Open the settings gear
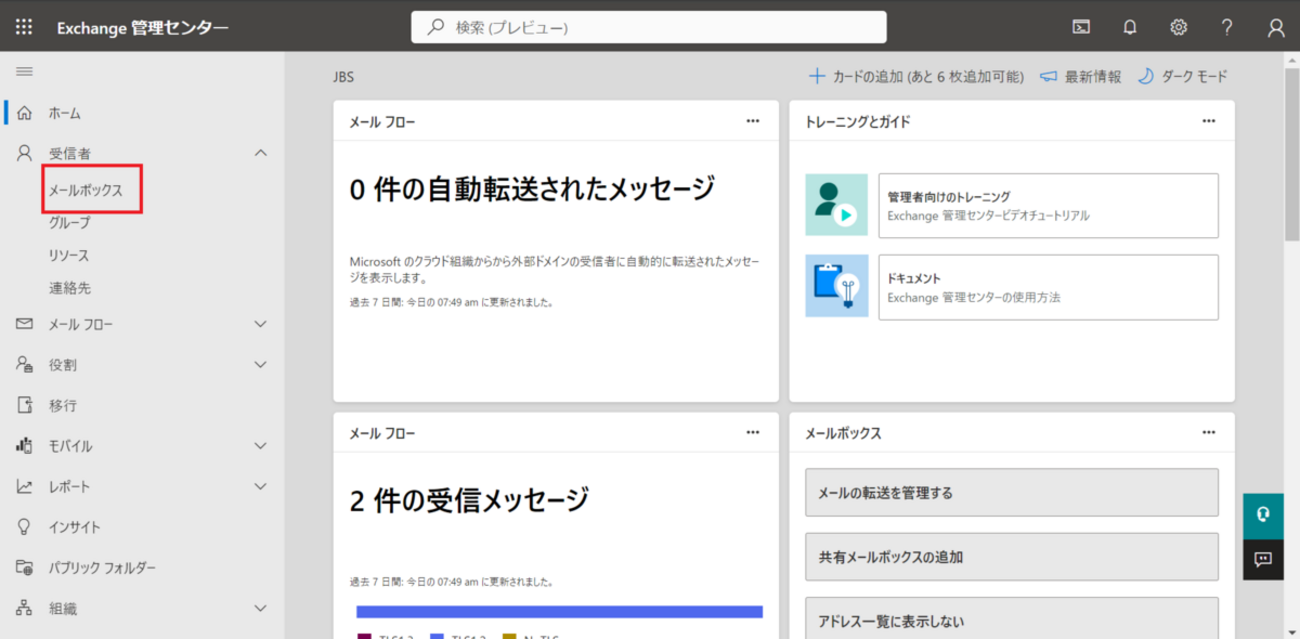The image size is (1300, 639). (x=1178, y=27)
